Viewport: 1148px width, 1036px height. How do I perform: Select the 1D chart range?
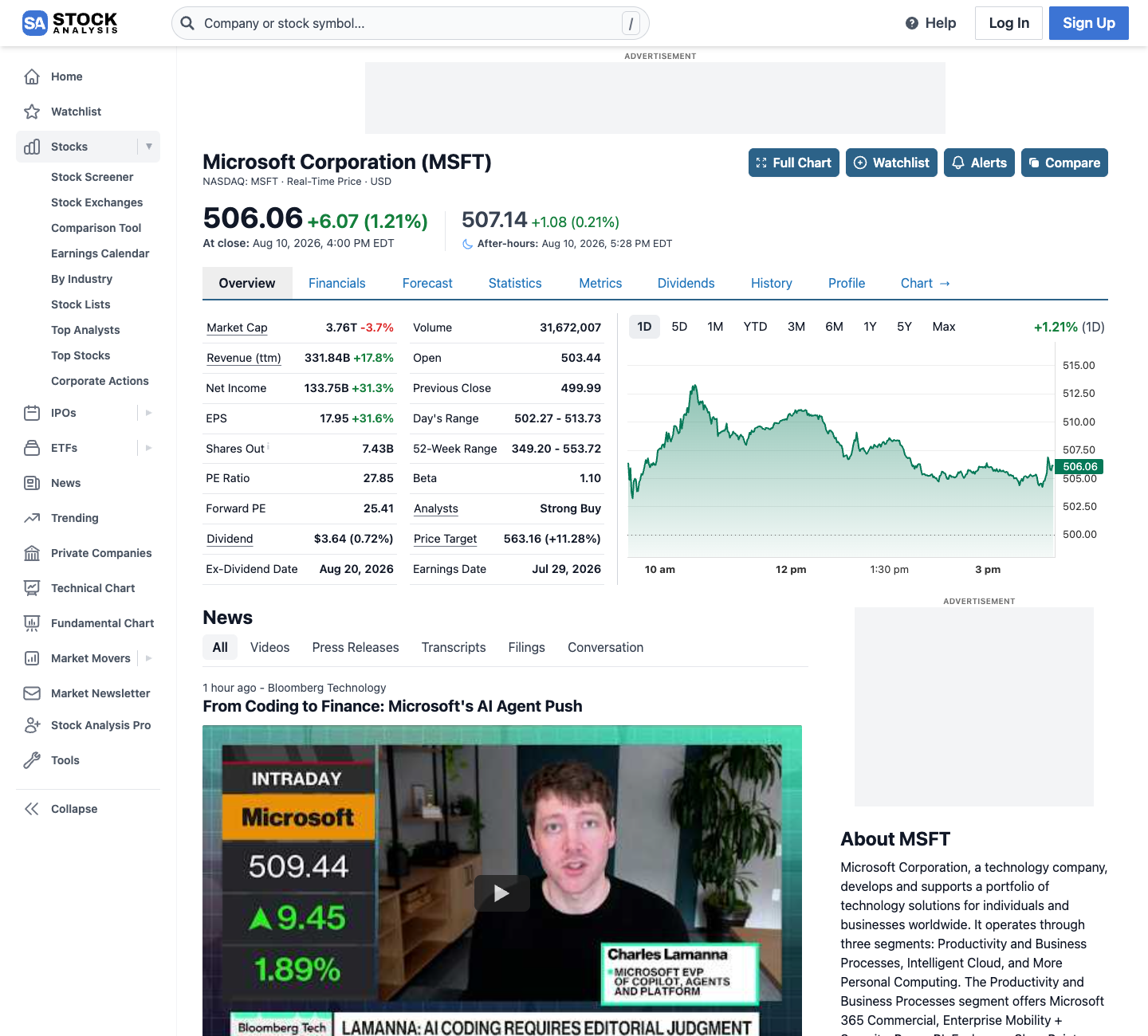point(644,327)
